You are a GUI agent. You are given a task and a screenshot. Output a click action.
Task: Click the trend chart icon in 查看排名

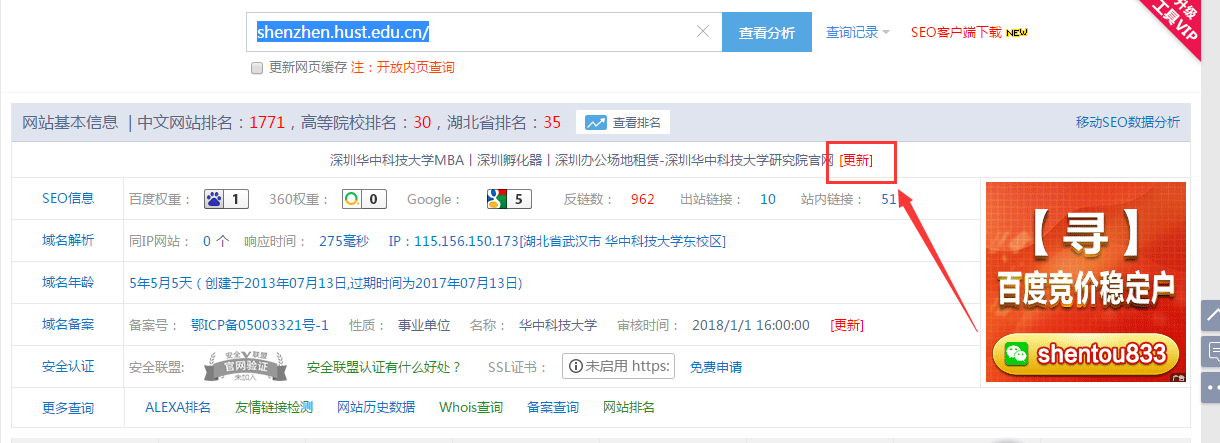coord(596,123)
